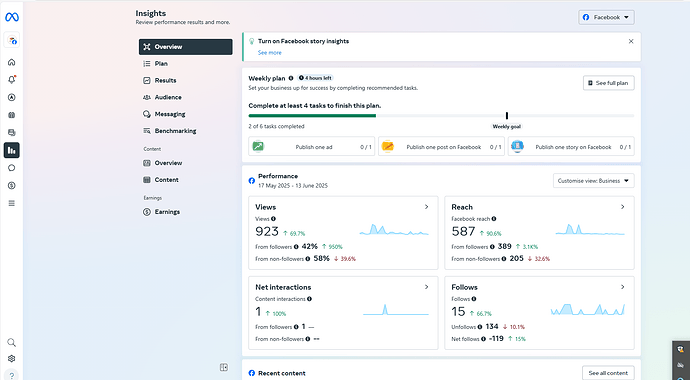Click the See more link

coord(270,52)
